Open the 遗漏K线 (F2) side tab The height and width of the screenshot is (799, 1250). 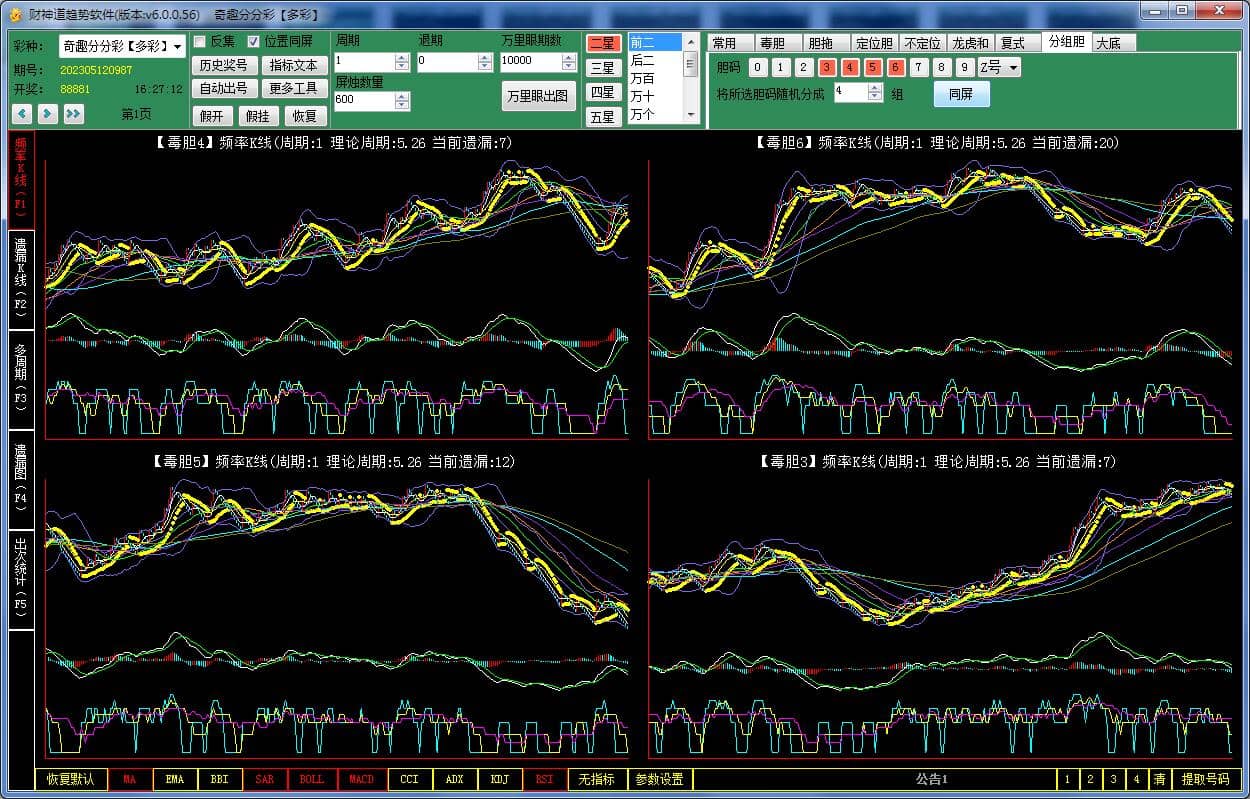[x=21, y=279]
